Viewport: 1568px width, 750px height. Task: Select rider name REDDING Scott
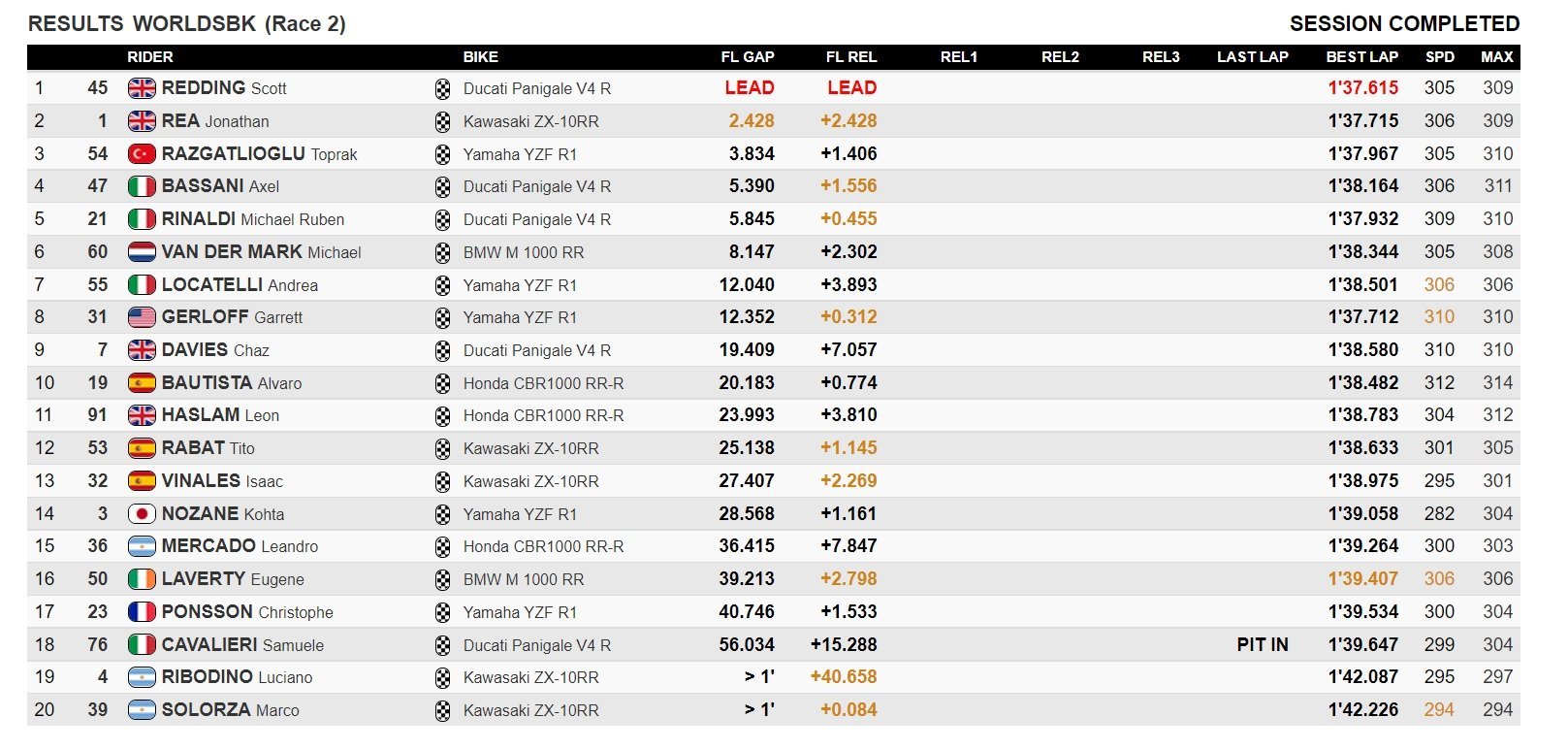224,88
